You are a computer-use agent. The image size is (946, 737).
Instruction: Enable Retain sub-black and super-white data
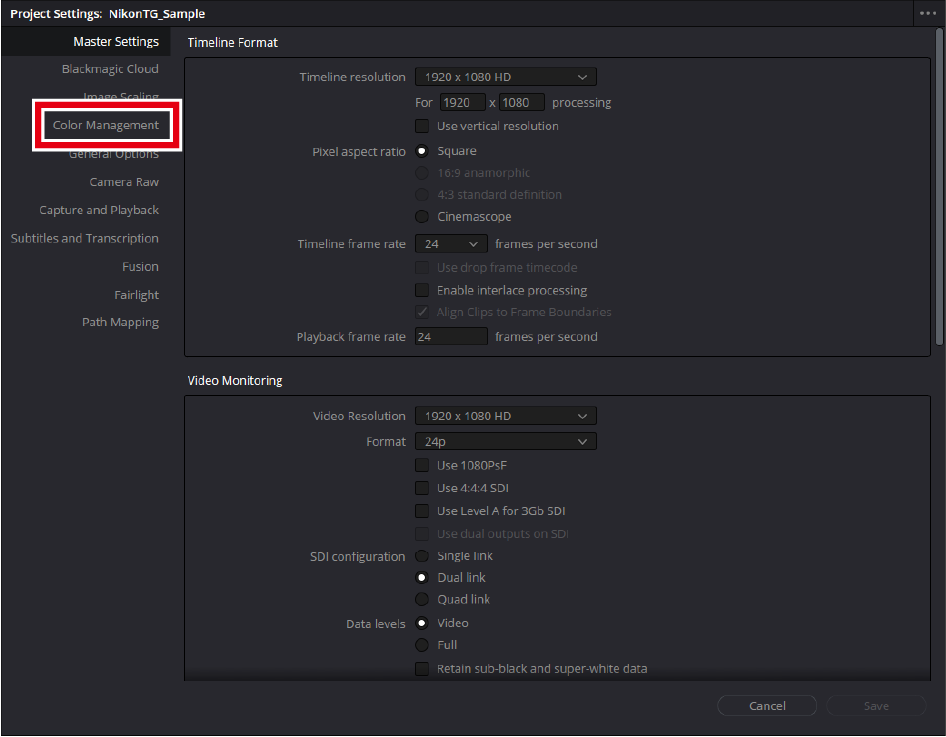(x=422, y=669)
